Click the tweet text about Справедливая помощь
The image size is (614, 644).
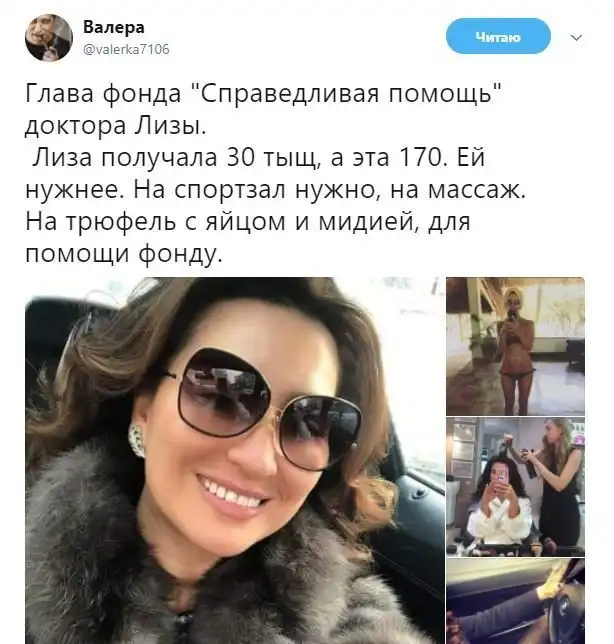click(275, 173)
